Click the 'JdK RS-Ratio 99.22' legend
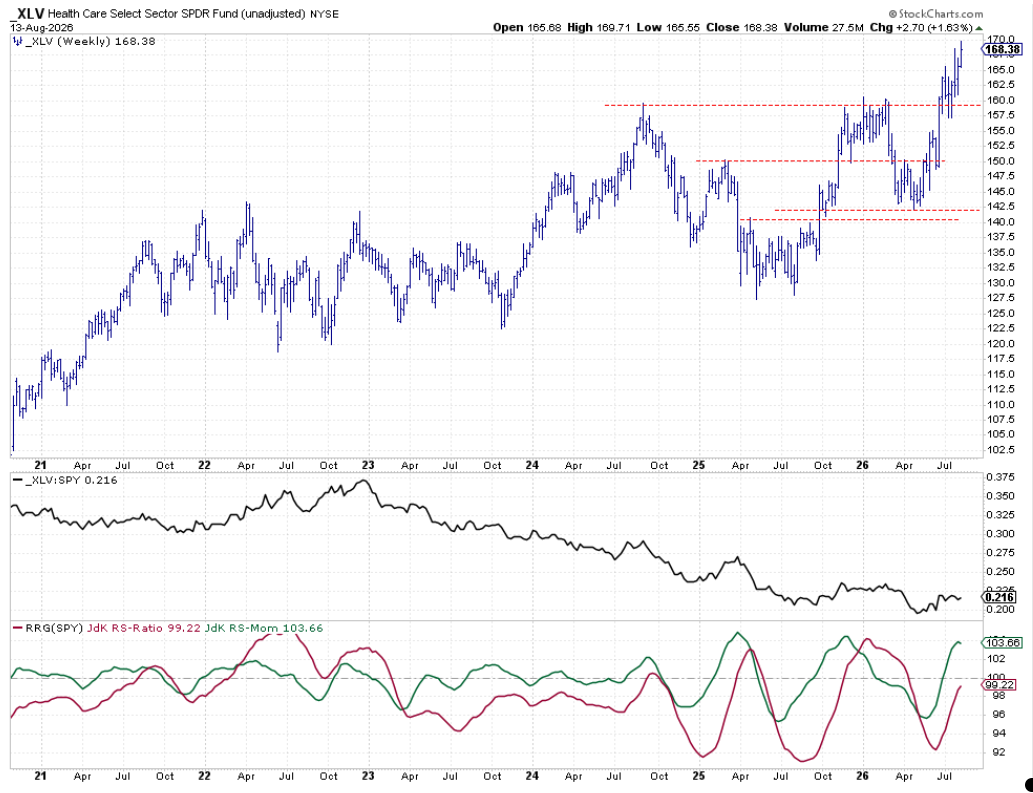 coord(144,628)
